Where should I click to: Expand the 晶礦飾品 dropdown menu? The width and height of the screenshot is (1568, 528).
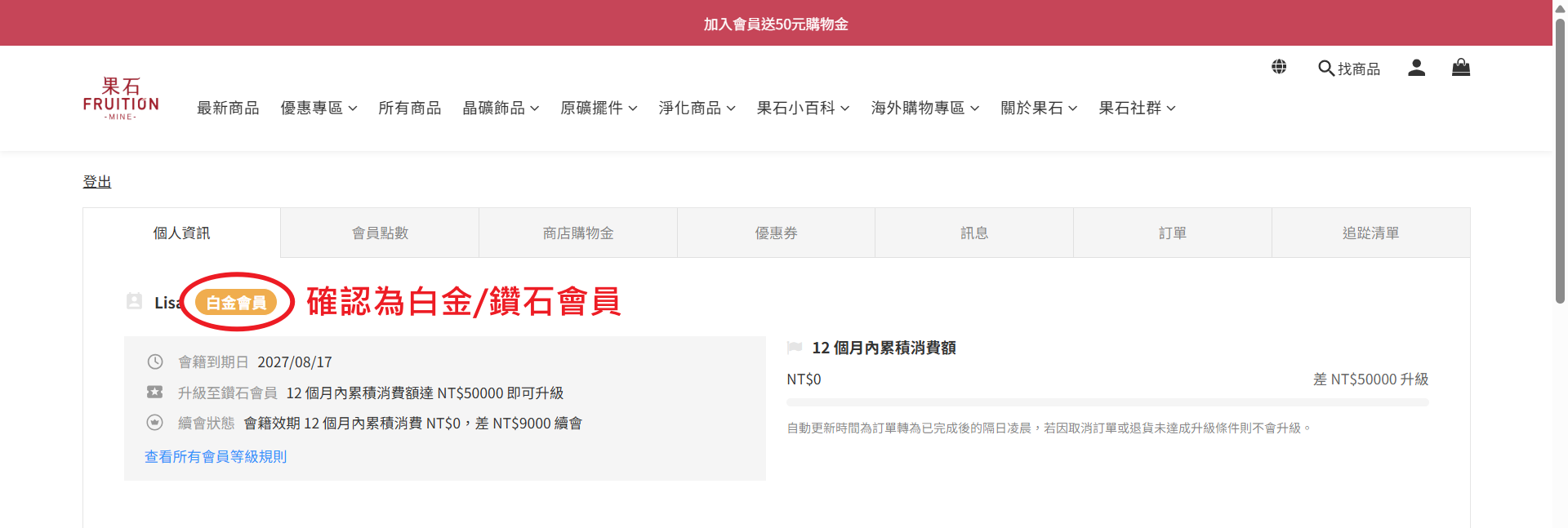(501, 108)
